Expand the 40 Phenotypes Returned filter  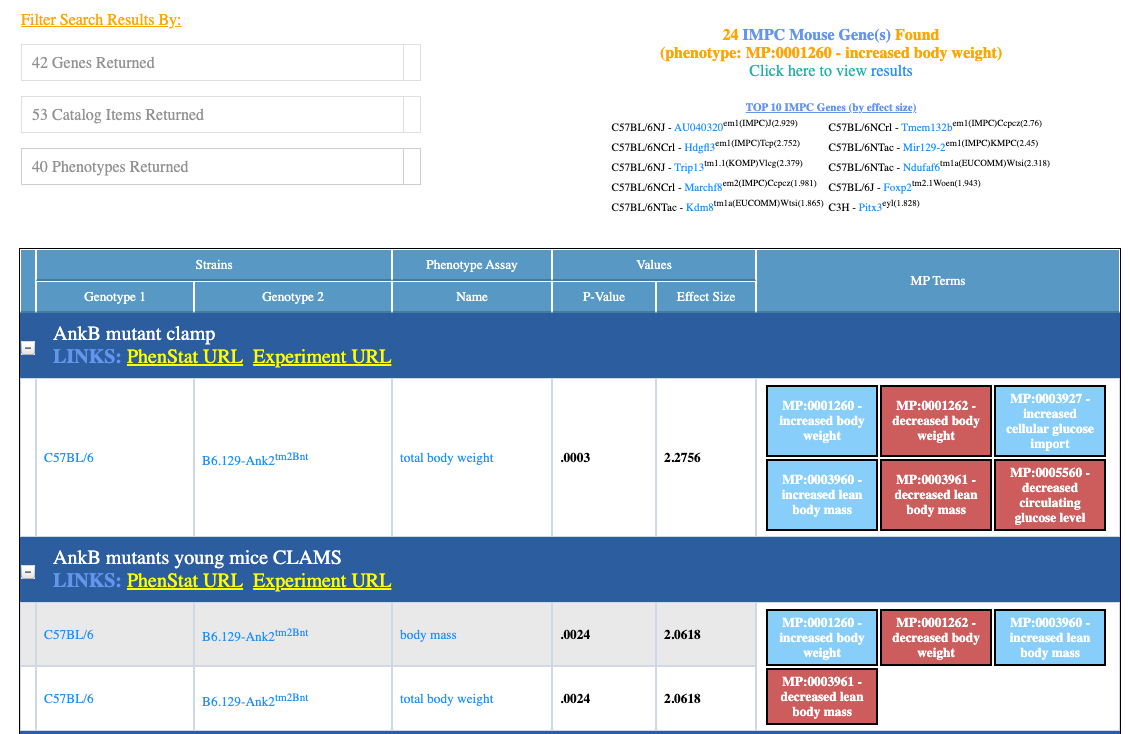tap(221, 166)
